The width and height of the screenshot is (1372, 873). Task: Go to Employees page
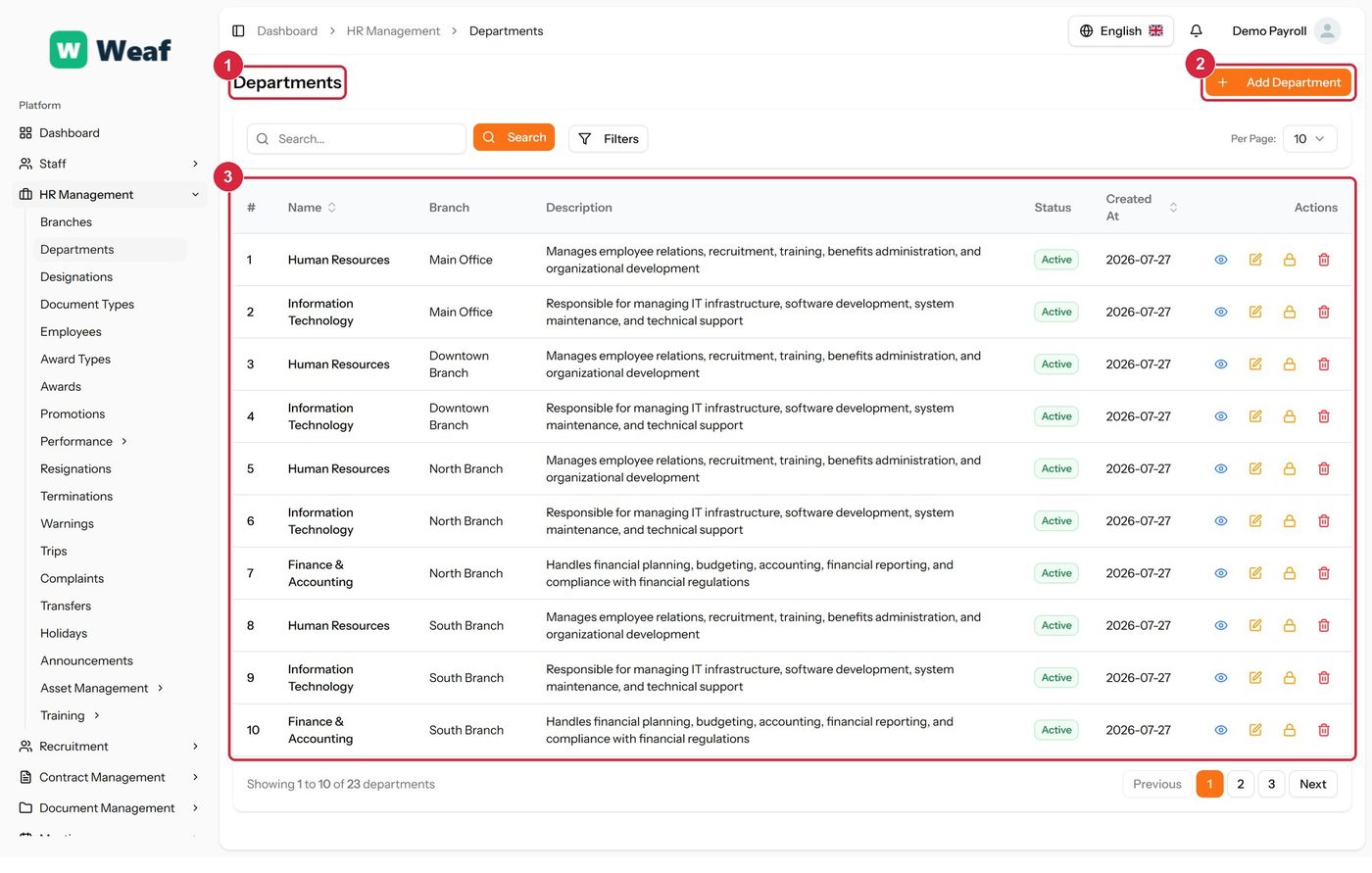[71, 332]
